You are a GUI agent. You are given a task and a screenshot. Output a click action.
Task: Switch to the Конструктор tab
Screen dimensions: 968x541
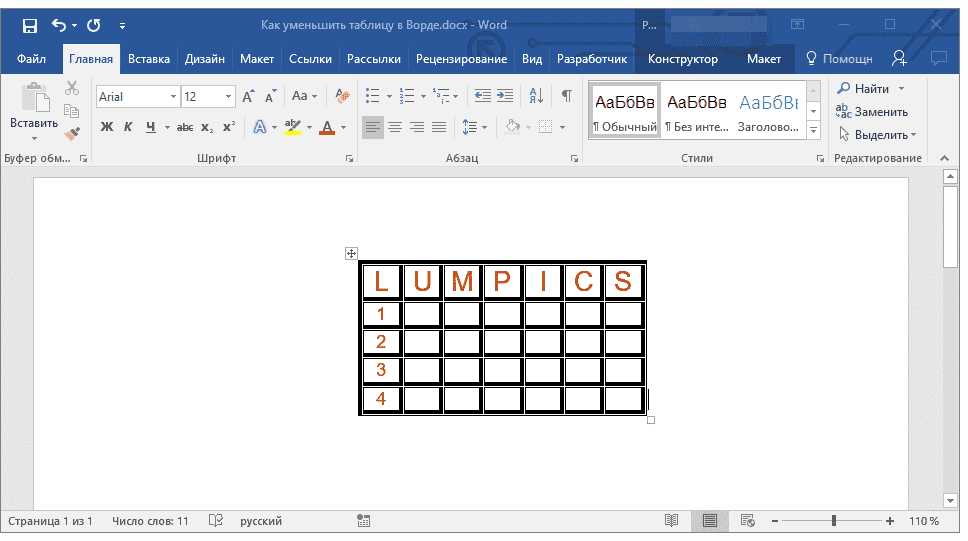point(683,59)
